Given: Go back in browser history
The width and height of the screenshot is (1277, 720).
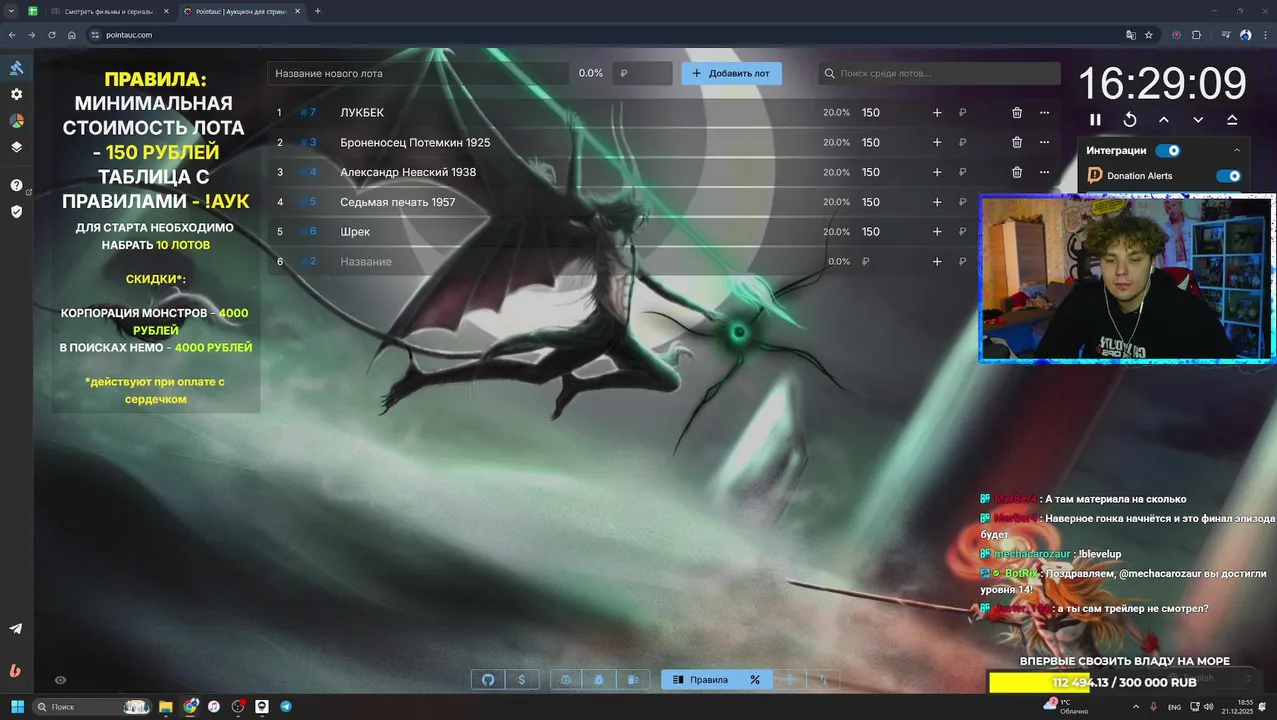Looking at the screenshot, I should 11,35.
